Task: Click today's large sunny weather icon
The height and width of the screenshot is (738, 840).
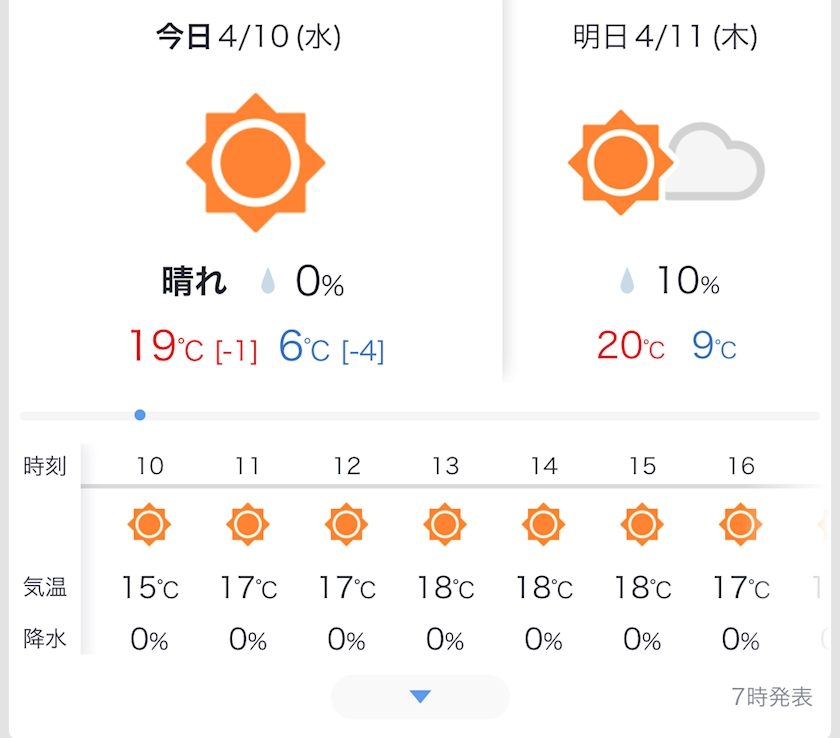Action: coord(256,163)
